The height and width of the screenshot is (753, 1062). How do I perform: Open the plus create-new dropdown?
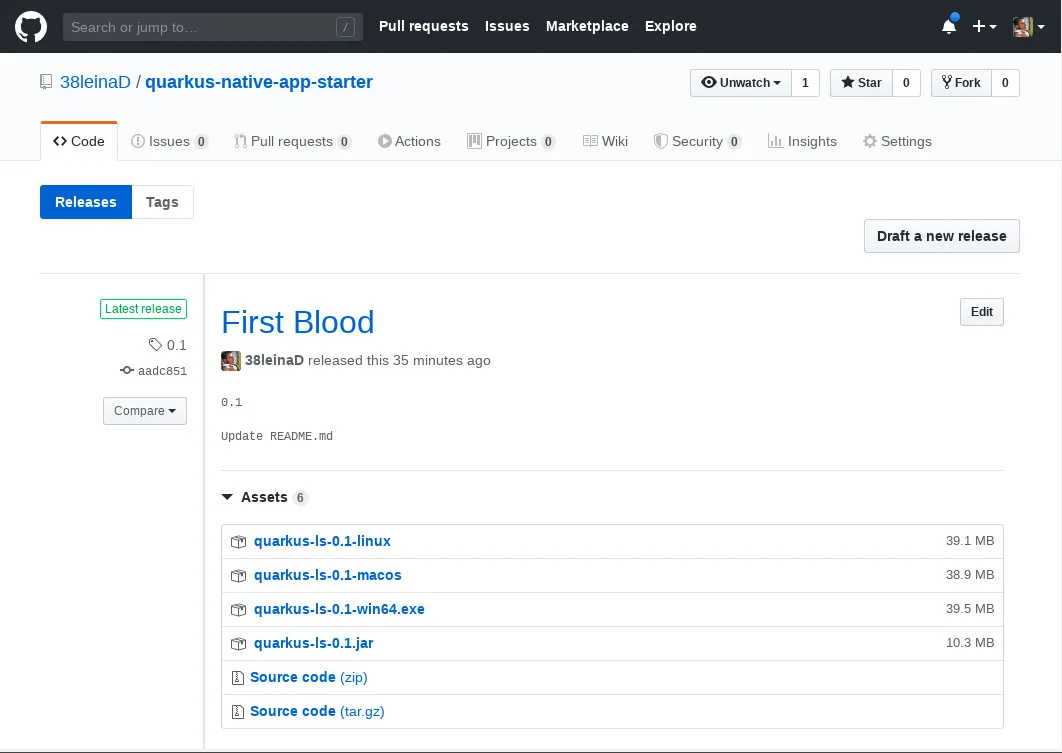coord(984,26)
